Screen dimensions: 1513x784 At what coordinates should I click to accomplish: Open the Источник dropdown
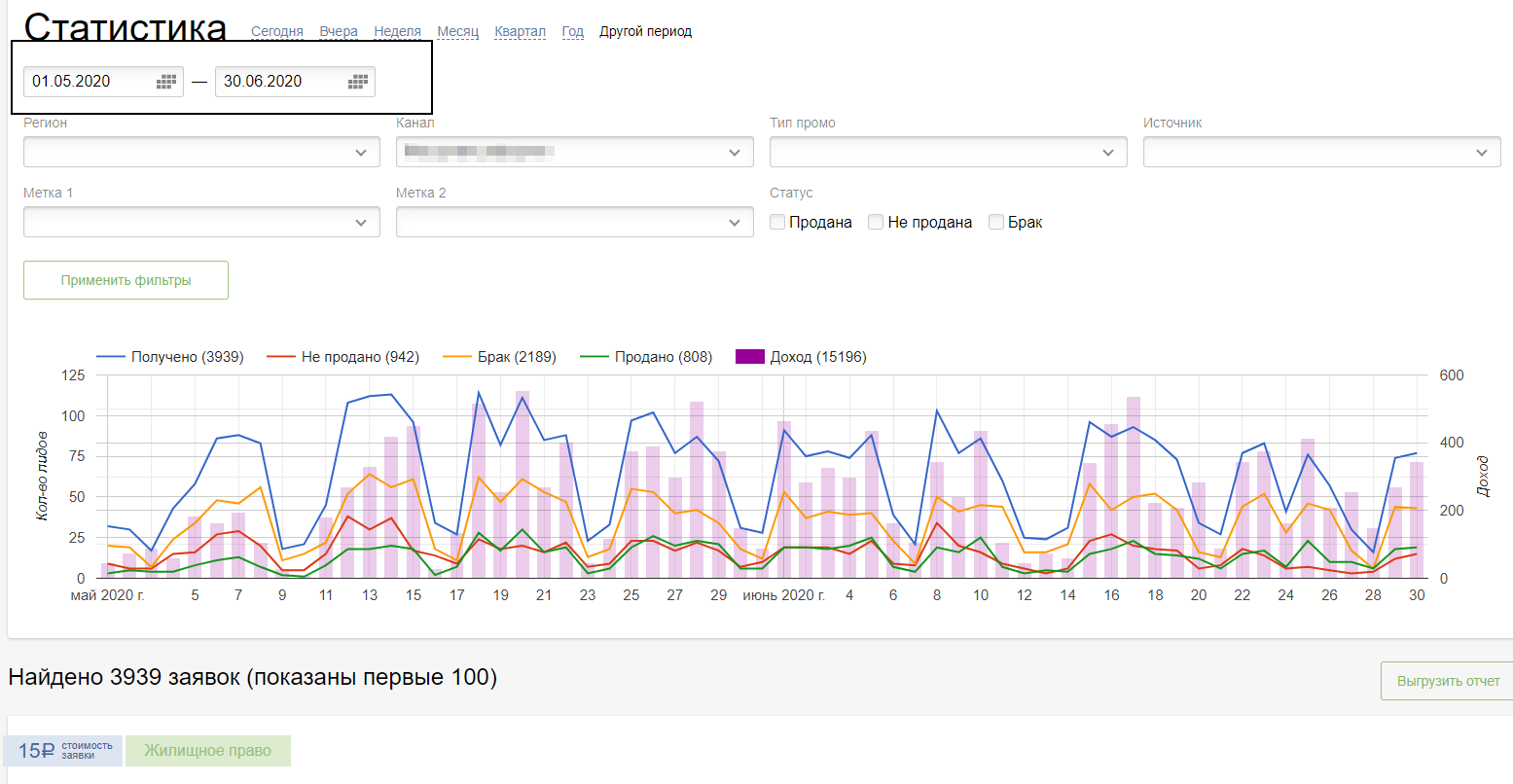[x=1321, y=152]
